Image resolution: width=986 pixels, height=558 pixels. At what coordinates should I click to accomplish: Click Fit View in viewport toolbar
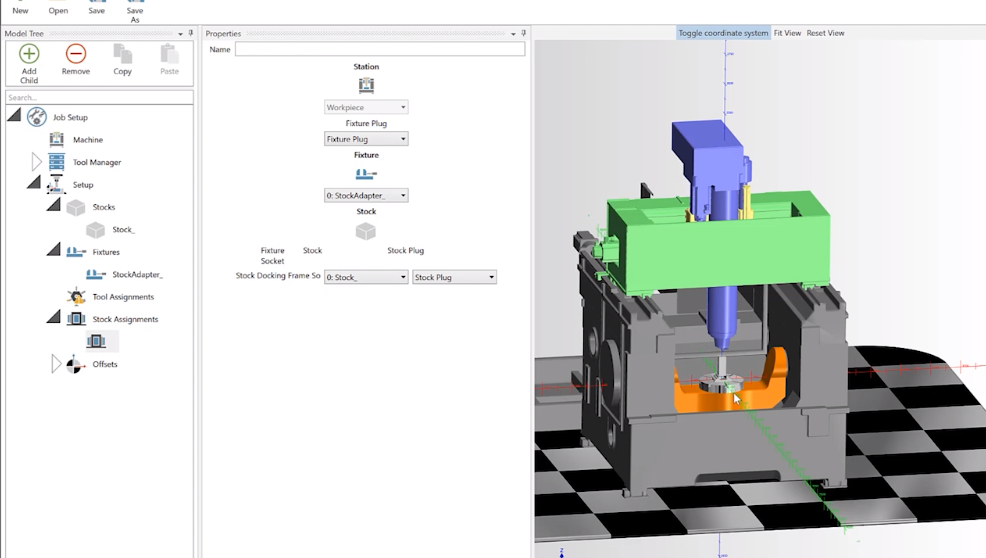pos(787,33)
